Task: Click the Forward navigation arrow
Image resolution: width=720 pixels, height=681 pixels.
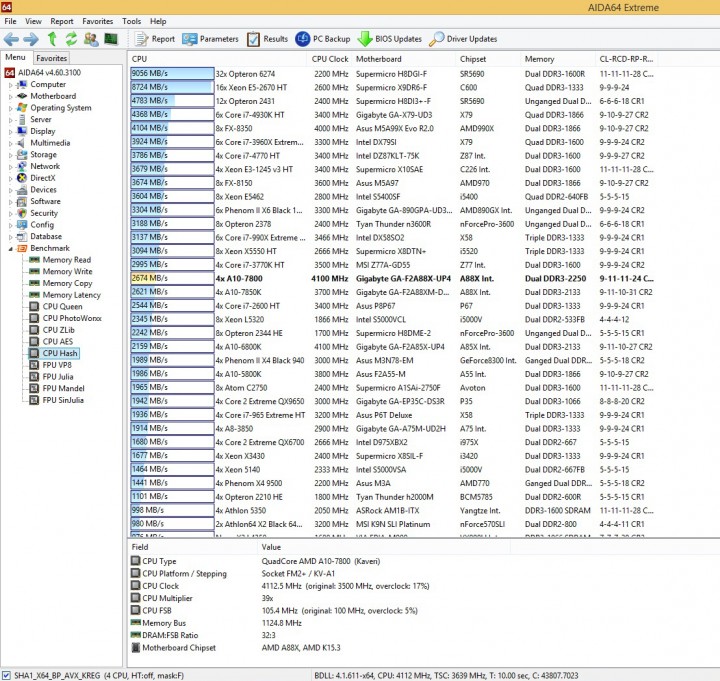Action: click(x=31, y=39)
